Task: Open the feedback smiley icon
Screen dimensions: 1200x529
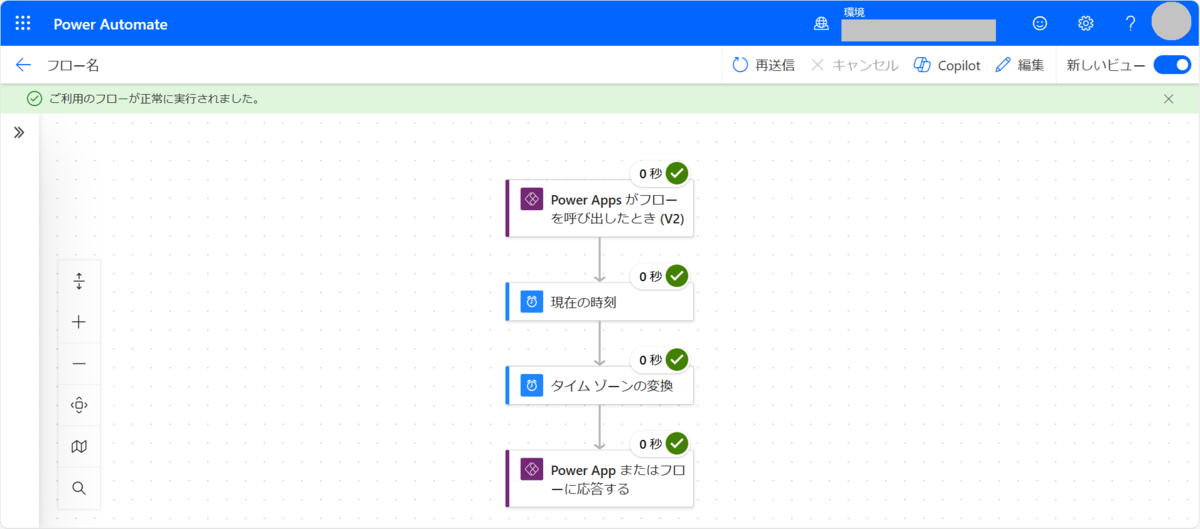Action: point(1040,23)
